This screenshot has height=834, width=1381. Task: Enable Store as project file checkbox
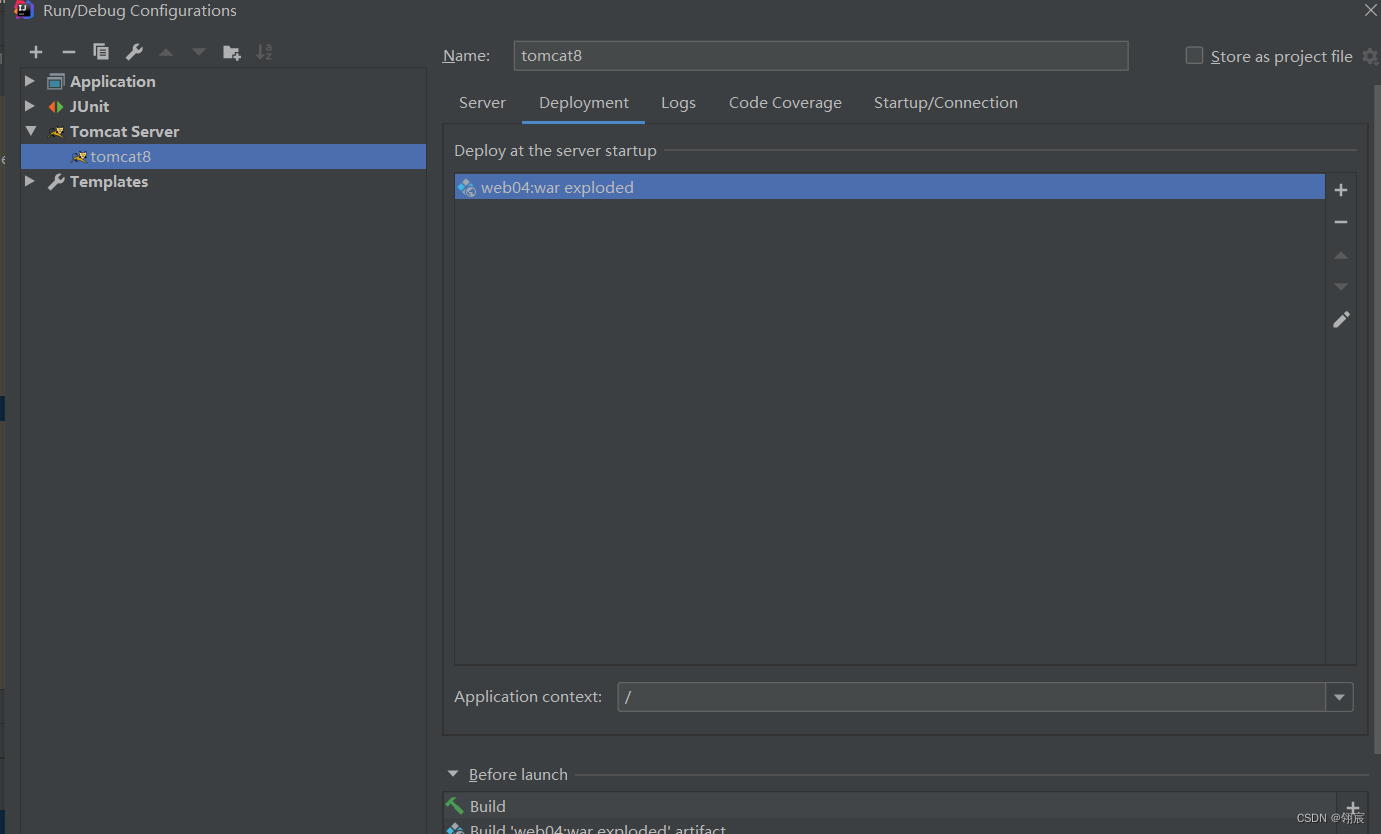(1194, 56)
